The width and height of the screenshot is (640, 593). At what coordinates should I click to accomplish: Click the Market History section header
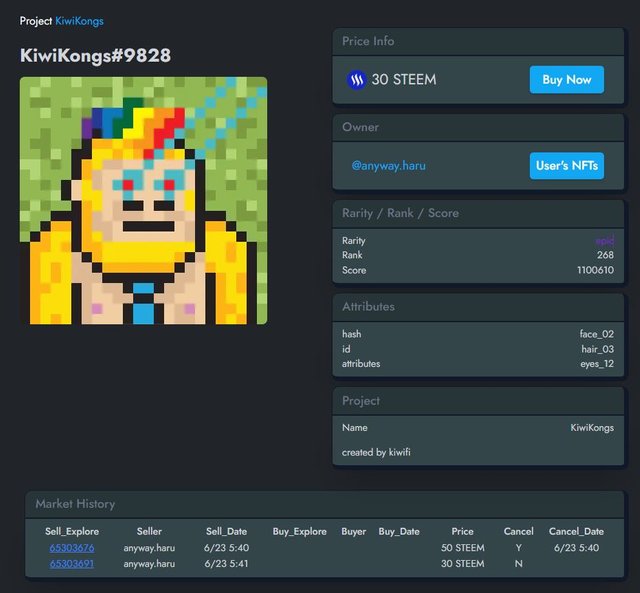coord(324,504)
